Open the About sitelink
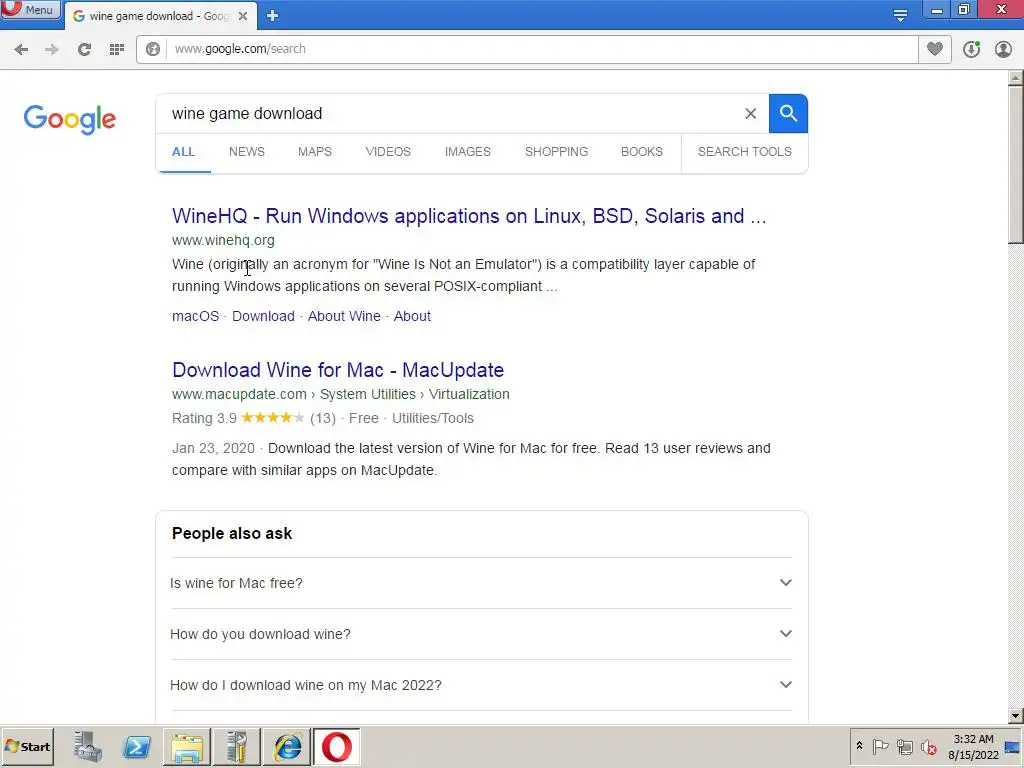 point(412,316)
